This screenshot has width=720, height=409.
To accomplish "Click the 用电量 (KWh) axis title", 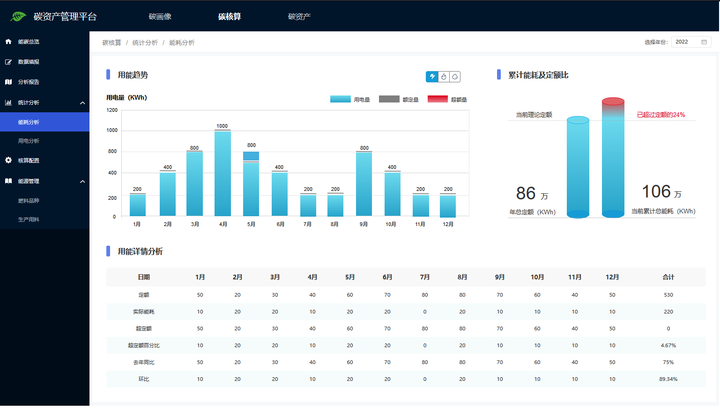I will [x=127, y=98].
